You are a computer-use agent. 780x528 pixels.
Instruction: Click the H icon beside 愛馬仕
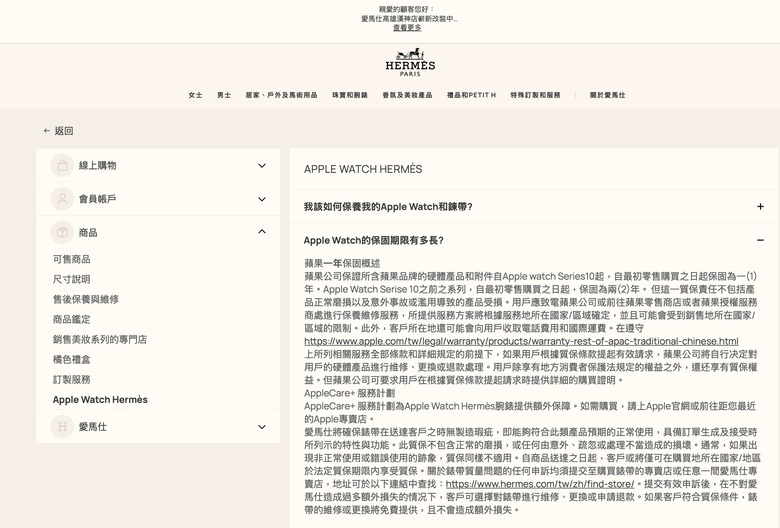[62, 426]
